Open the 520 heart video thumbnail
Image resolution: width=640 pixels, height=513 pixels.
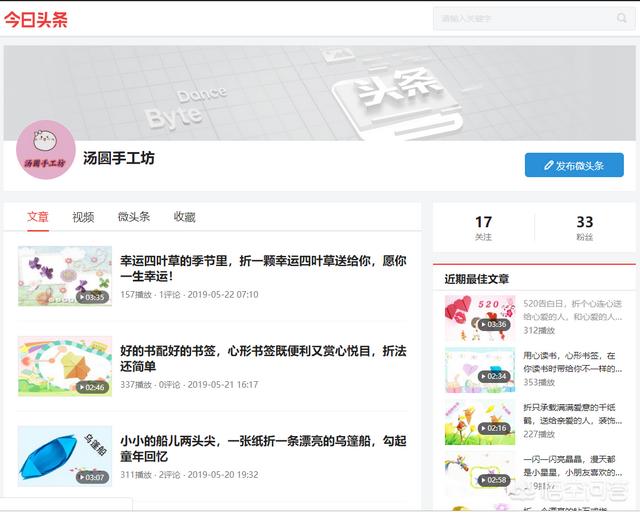pyautogui.click(x=480, y=318)
